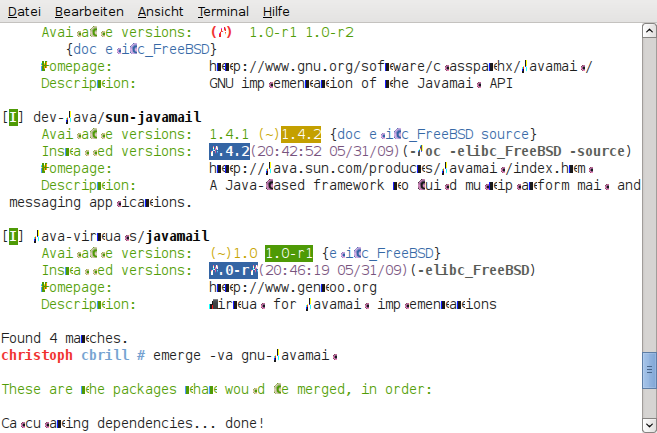Click the sun-javamail package name
This screenshot has width=657, height=433.
click(153, 117)
